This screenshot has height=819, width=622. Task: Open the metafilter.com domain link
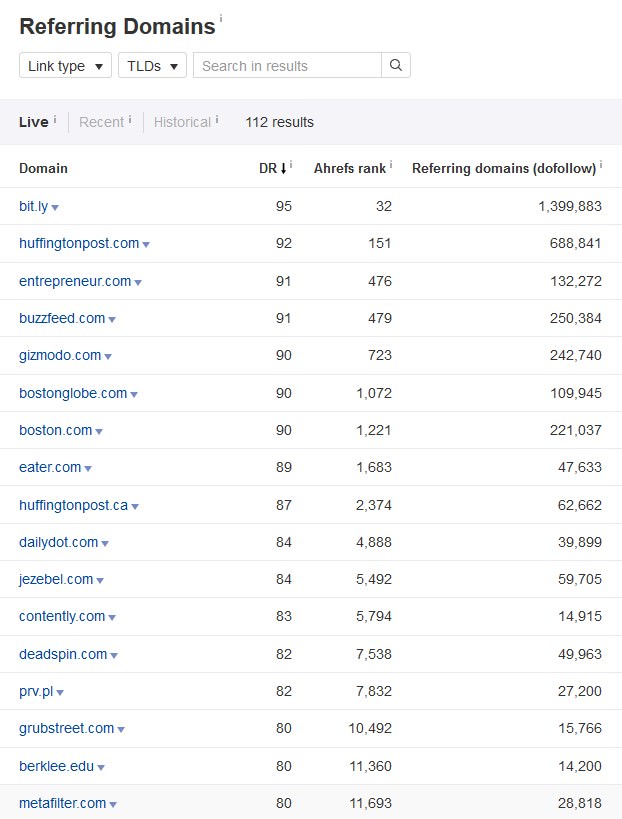[63, 803]
